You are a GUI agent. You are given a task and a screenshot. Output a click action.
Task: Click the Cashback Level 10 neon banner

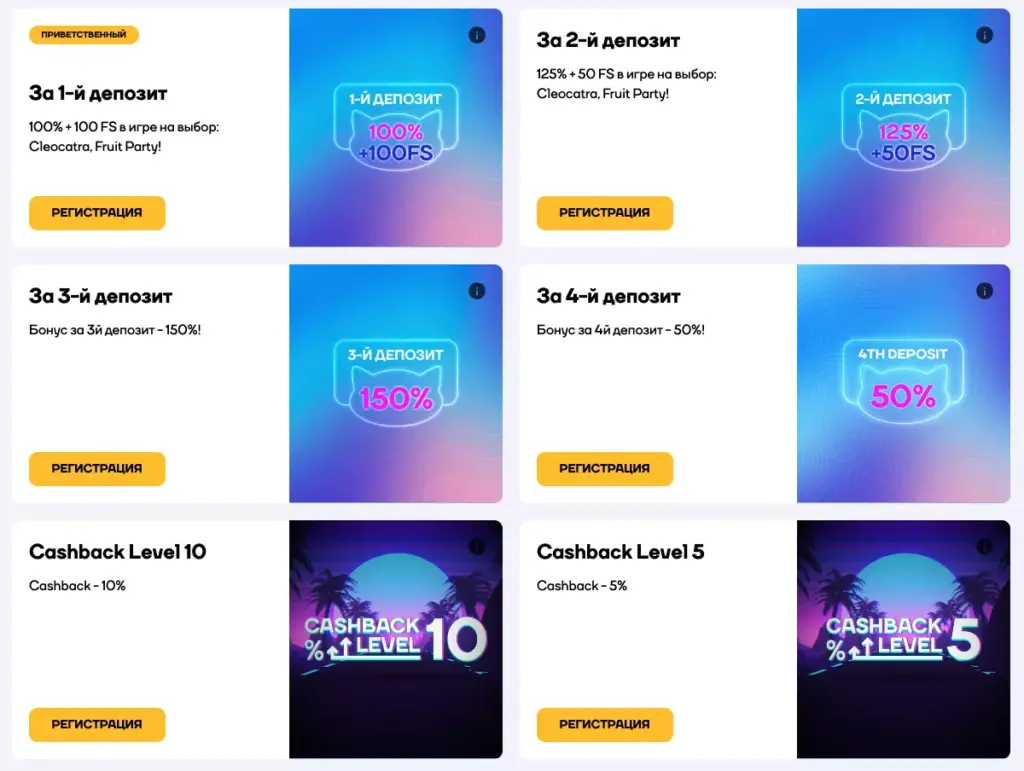coord(396,640)
